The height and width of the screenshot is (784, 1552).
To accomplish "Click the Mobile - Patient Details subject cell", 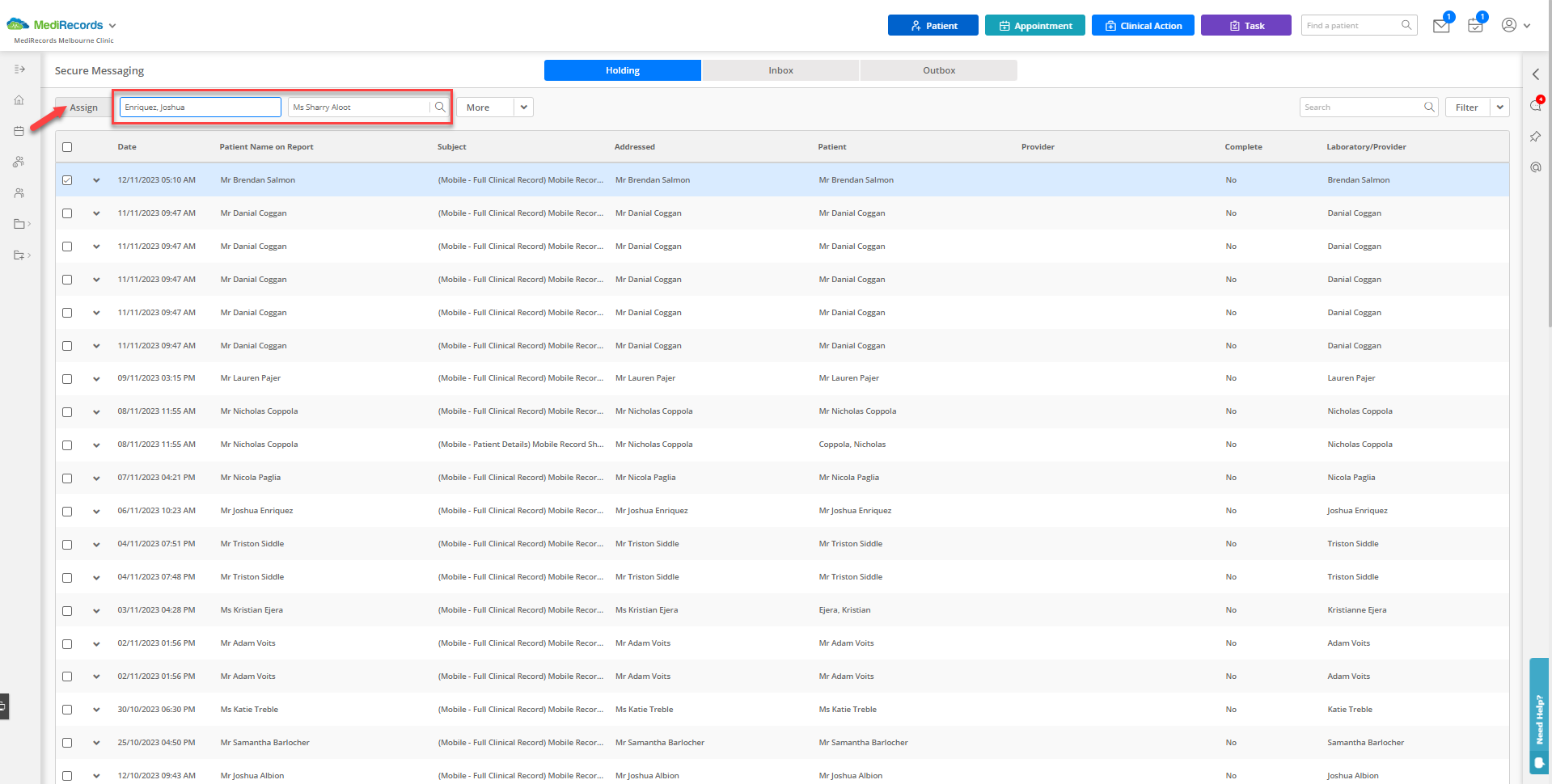I will tap(520, 445).
